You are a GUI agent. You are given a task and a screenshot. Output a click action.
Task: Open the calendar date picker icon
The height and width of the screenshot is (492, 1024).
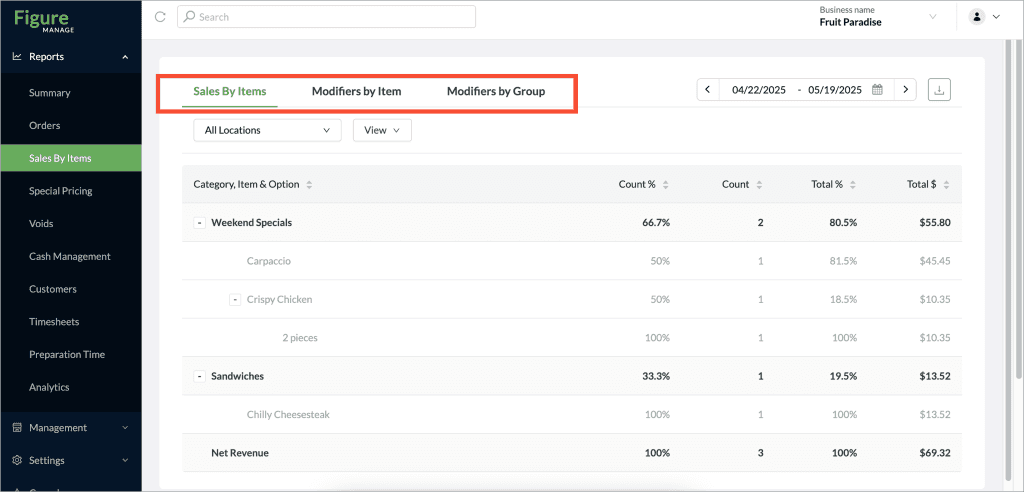pyautogui.click(x=878, y=90)
